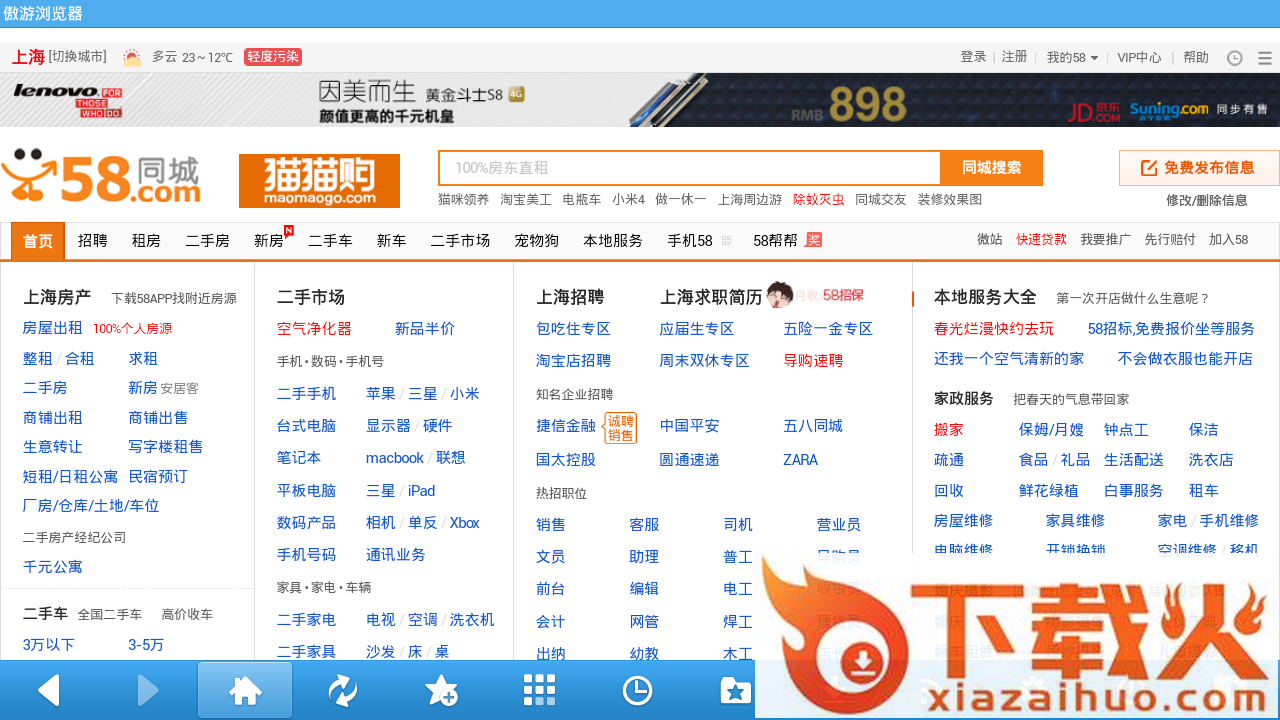Image resolution: width=1280 pixels, height=720 pixels.
Task: Click hot search term 猫咪领养
Action: [x=464, y=200]
